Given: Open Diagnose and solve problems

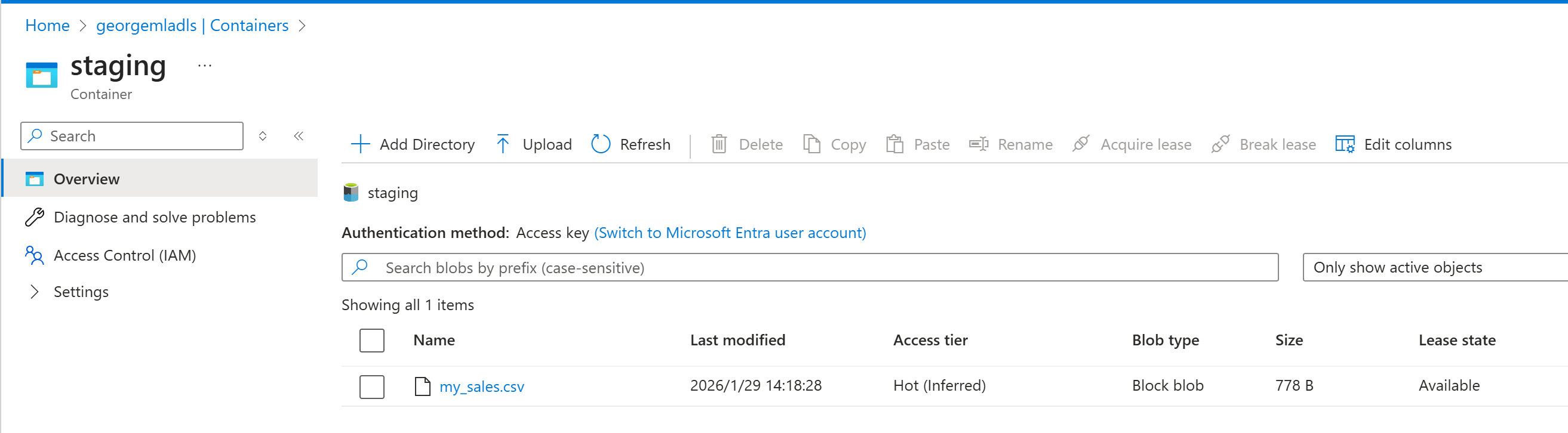Looking at the screenshot, I should point(155,217).
